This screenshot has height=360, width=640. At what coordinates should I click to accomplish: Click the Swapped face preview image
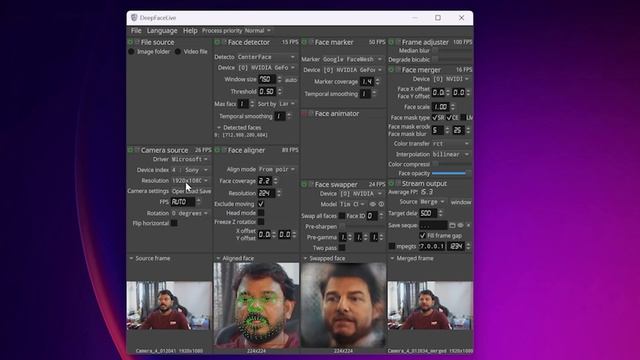(343, 305)
